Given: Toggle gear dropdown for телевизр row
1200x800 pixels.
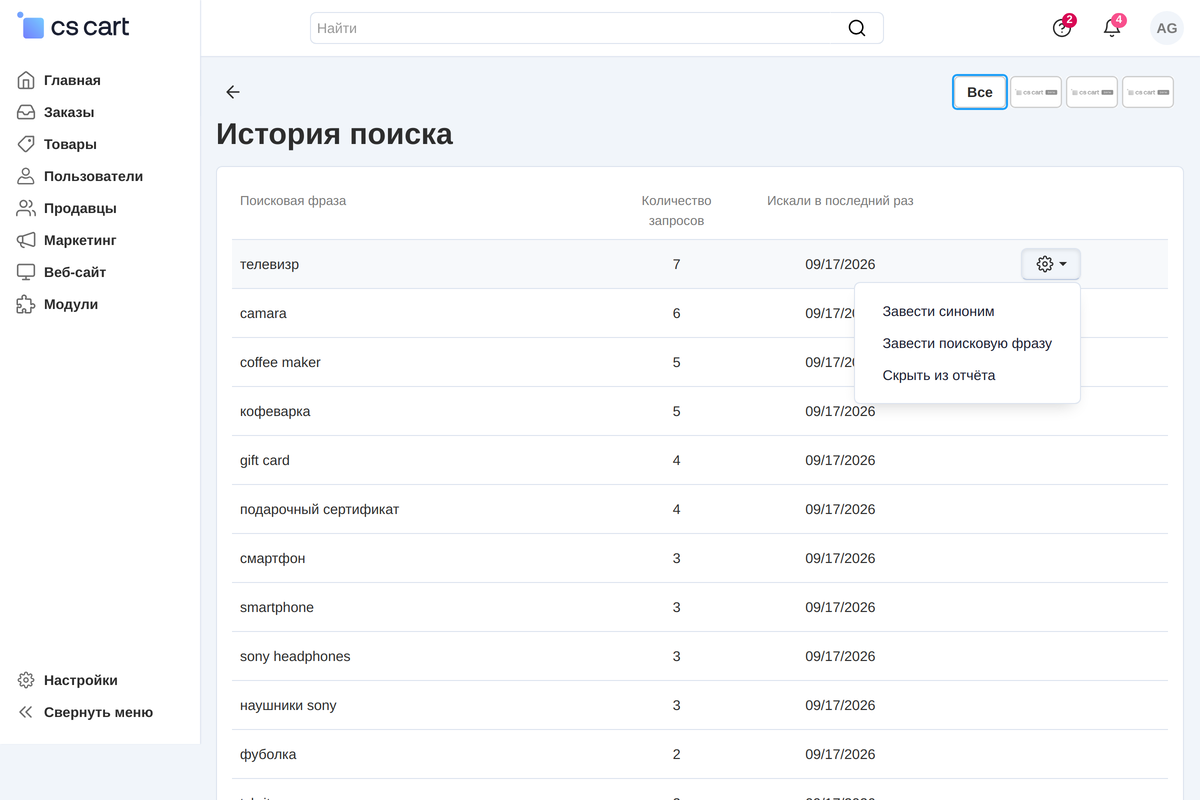Looking at the screenshot, I should click(1051, 264).
